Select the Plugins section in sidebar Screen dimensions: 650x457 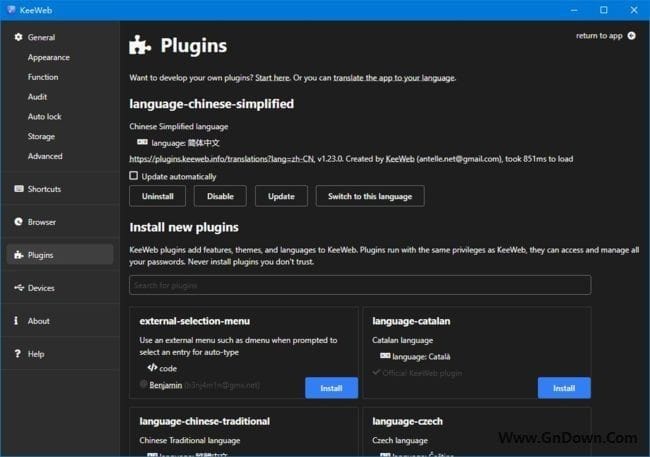coord(60,255)
